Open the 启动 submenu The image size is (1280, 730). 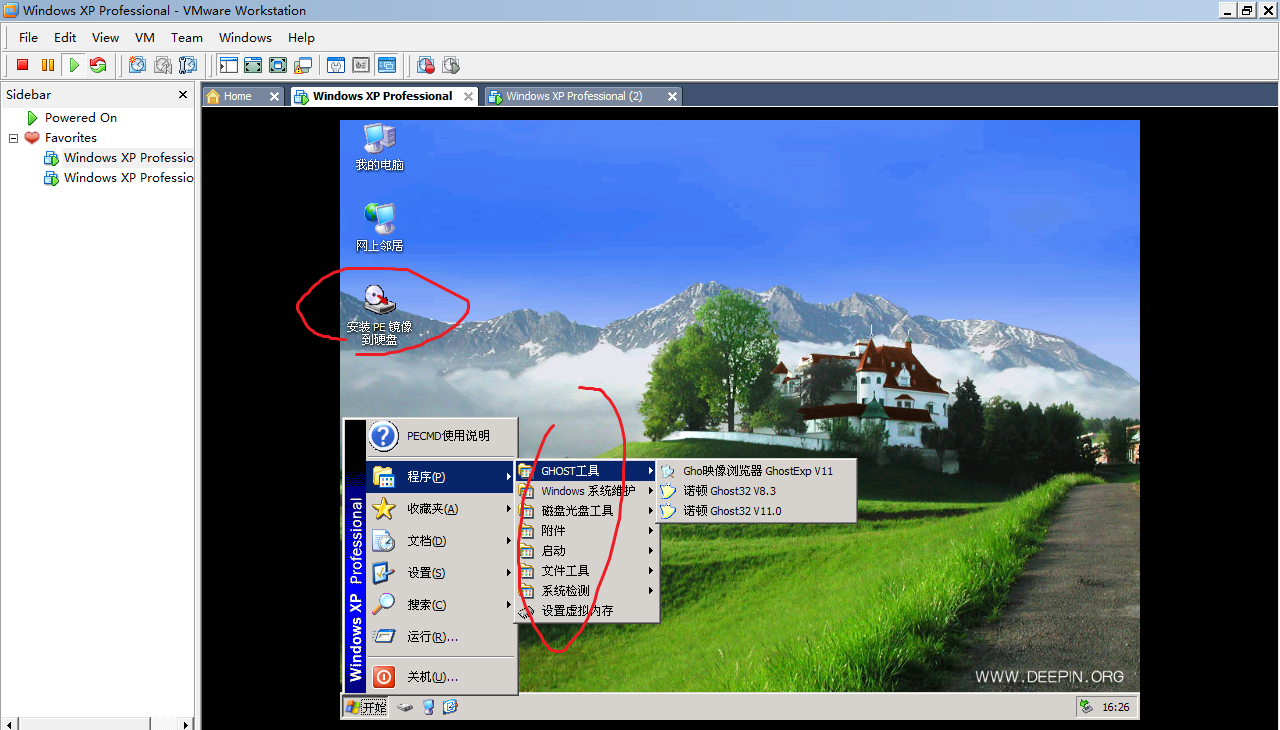[587, 551]
